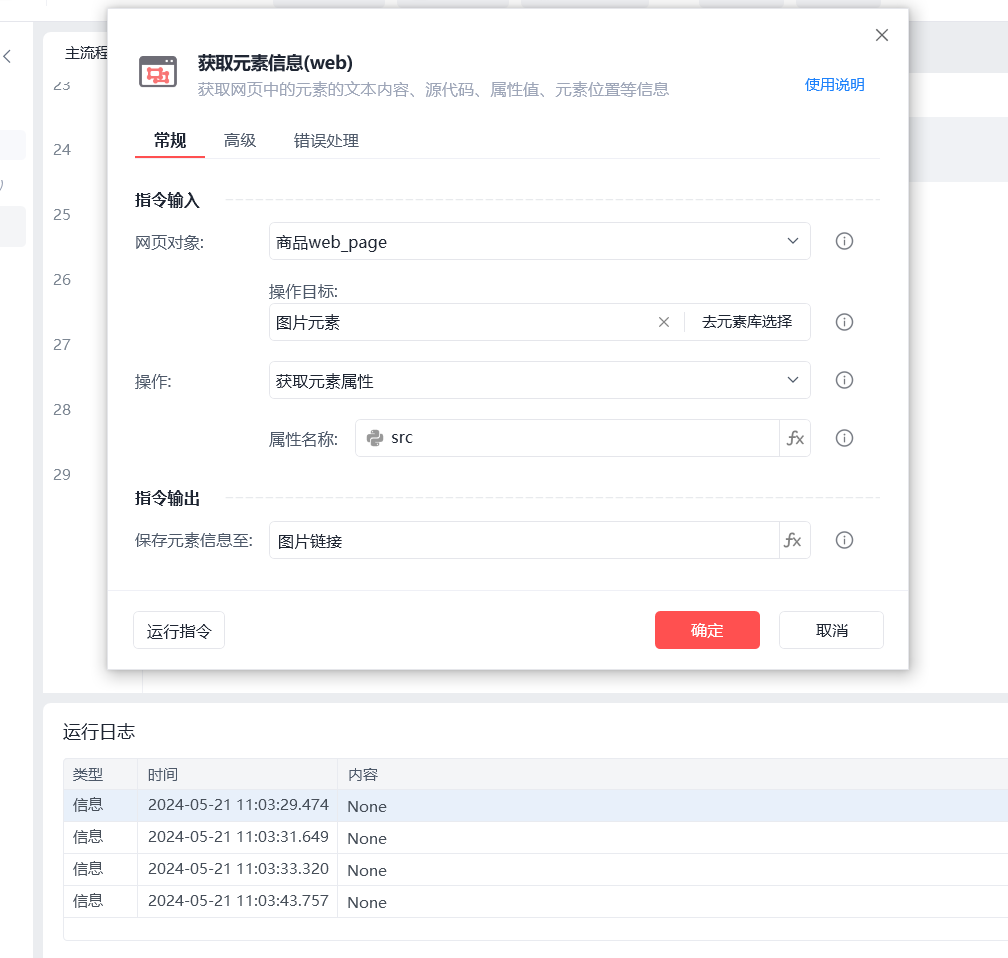Click the 运行指令 button

(x=179, y=631)
